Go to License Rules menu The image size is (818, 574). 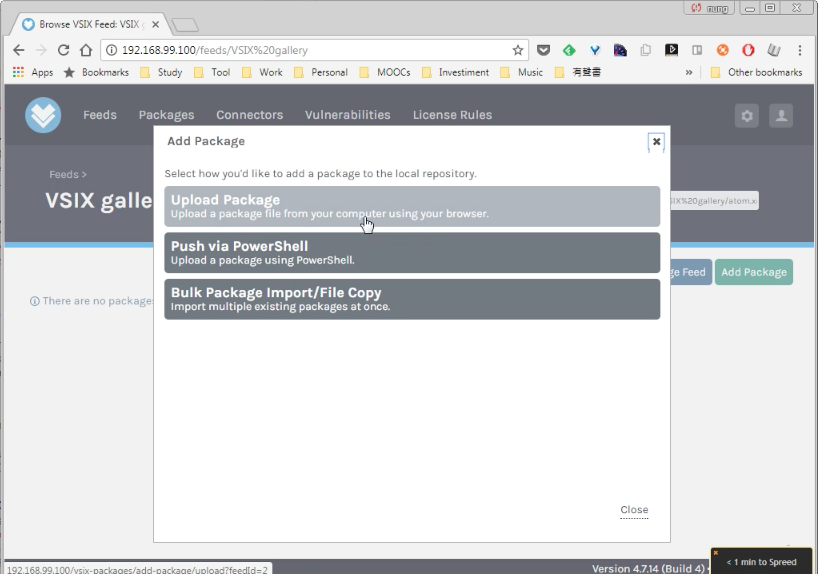click(452, 115)
